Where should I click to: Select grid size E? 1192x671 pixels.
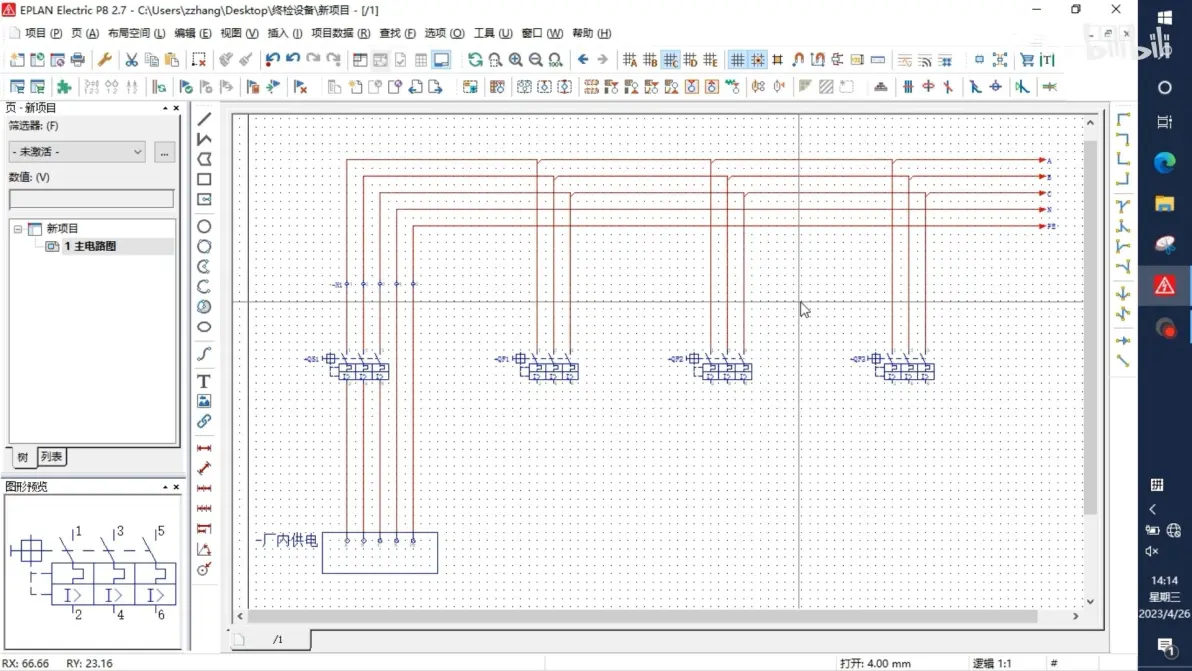click(711, 59)
